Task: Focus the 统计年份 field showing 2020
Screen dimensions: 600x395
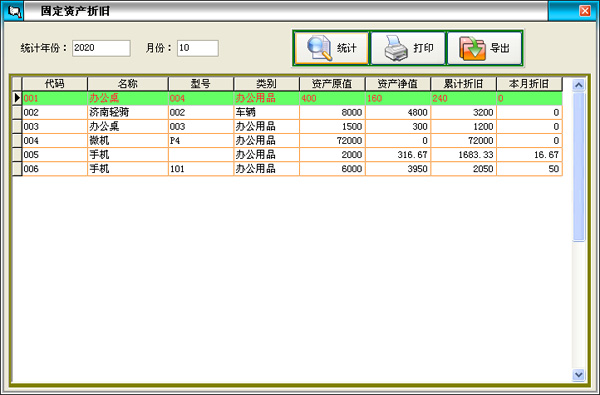Action: 101,48
